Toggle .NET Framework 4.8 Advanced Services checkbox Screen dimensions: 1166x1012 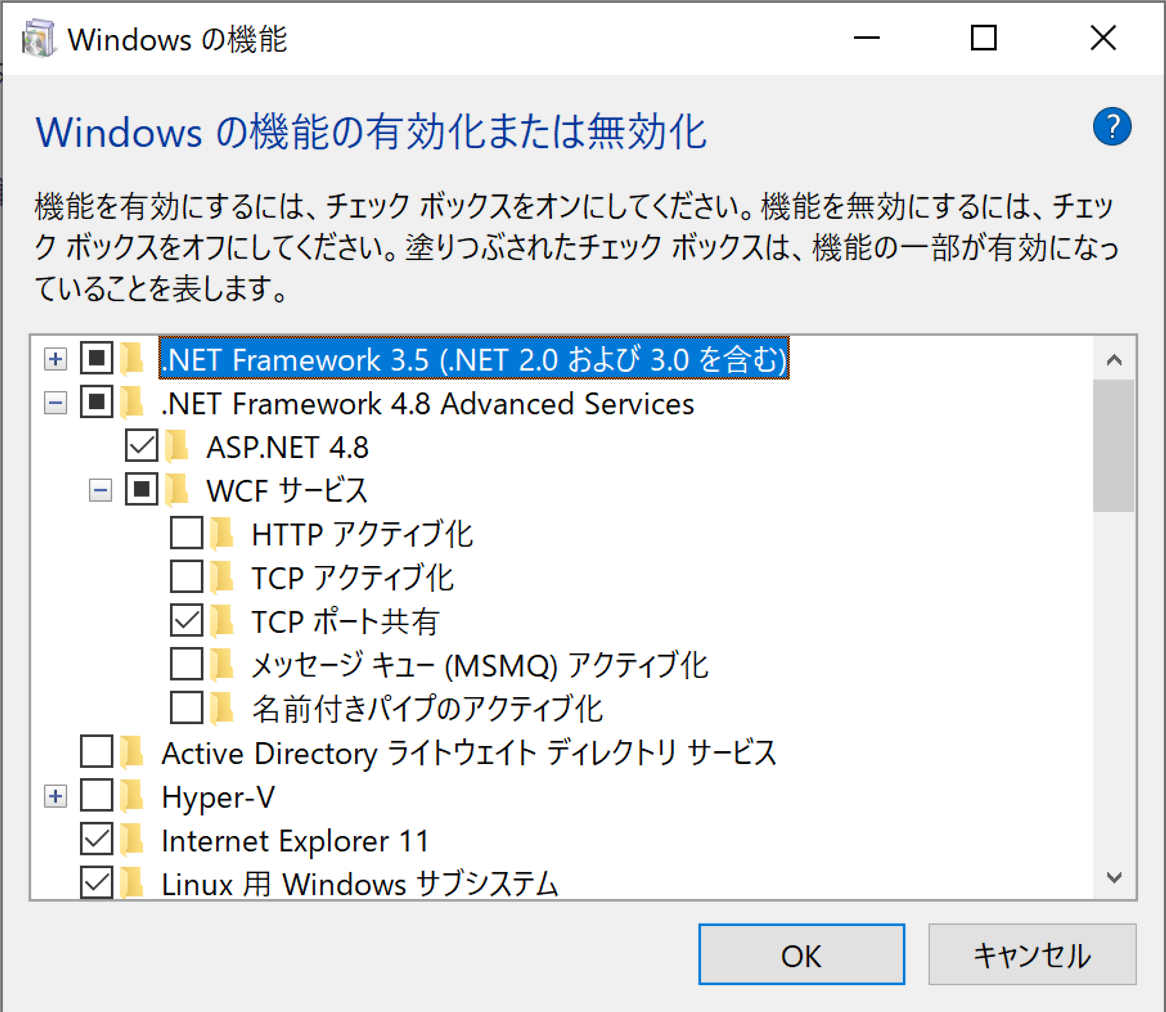(97, 402)
